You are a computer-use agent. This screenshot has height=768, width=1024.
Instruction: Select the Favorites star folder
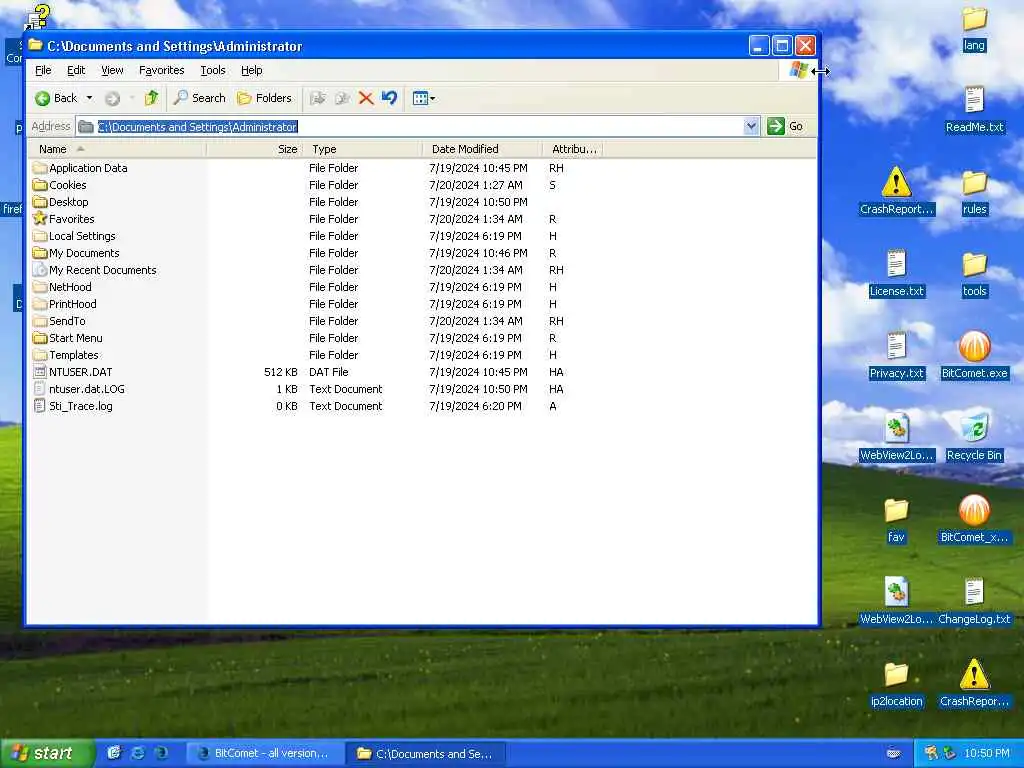pos(63,219)
